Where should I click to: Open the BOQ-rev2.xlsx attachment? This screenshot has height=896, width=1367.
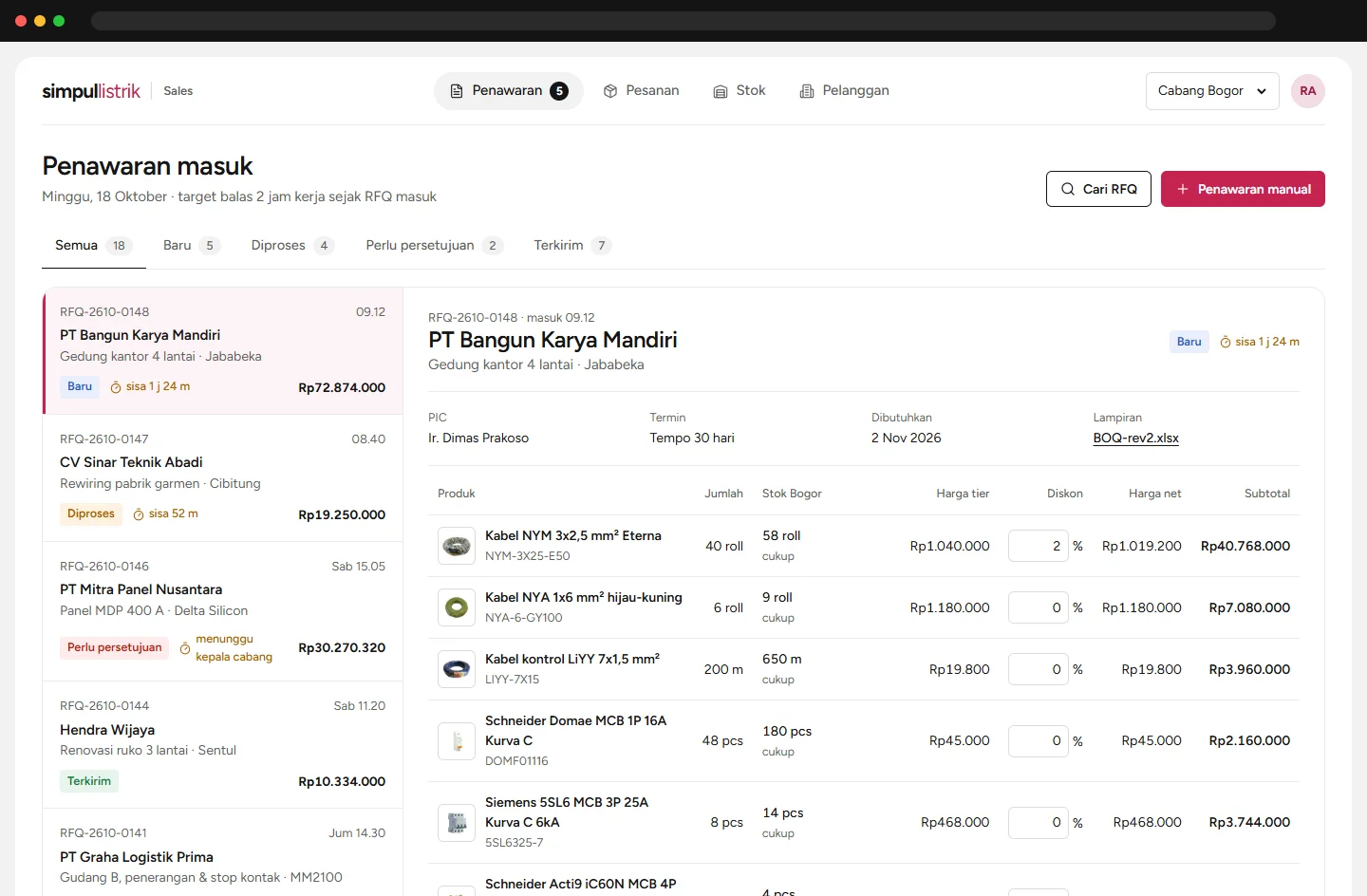point(1135,439)
